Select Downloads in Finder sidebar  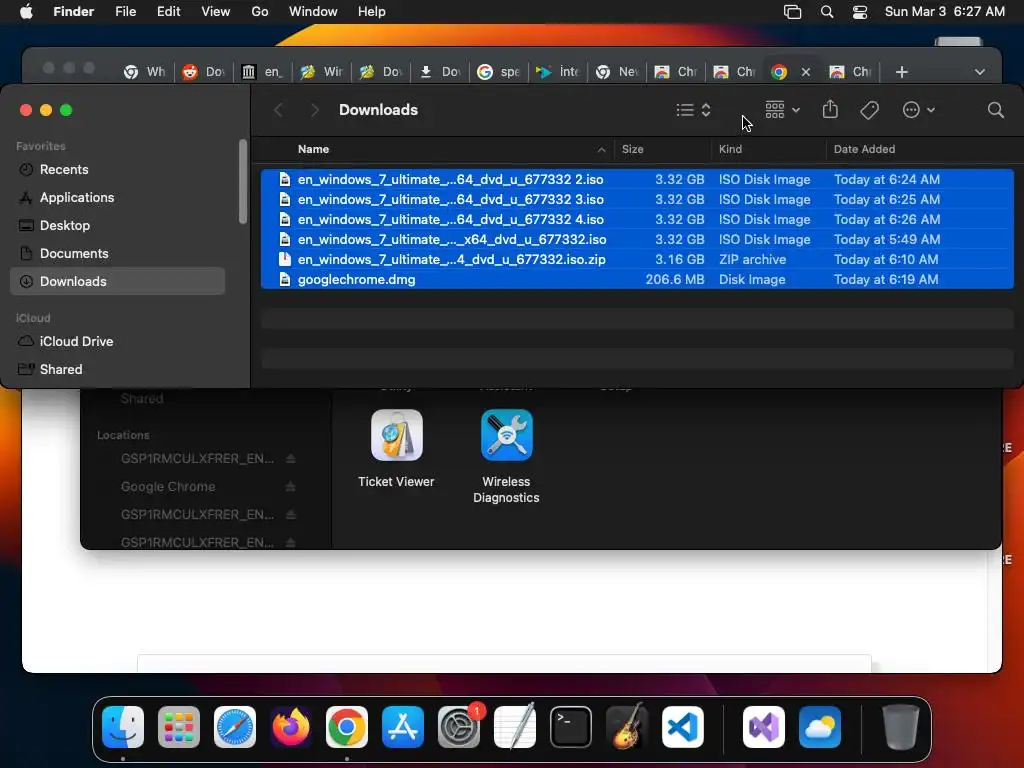pos(118,281)
